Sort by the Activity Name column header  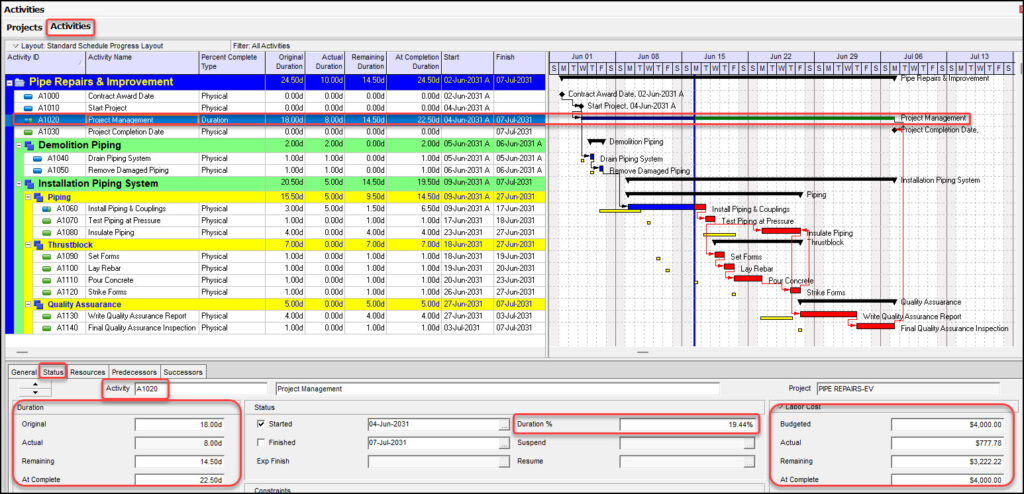click(143, 63)
